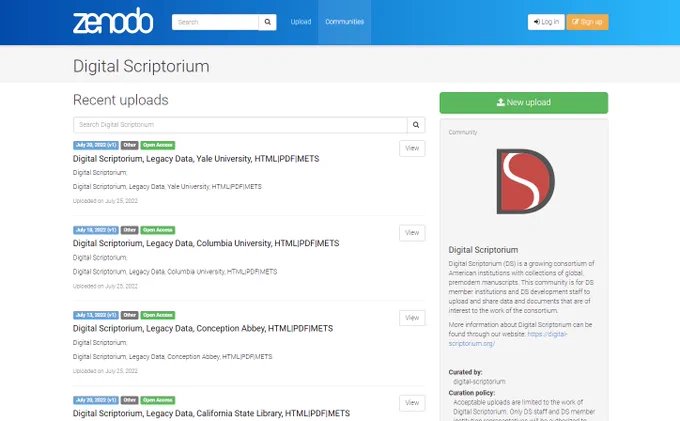Click the Recent uploads heading

click(121, 100)
